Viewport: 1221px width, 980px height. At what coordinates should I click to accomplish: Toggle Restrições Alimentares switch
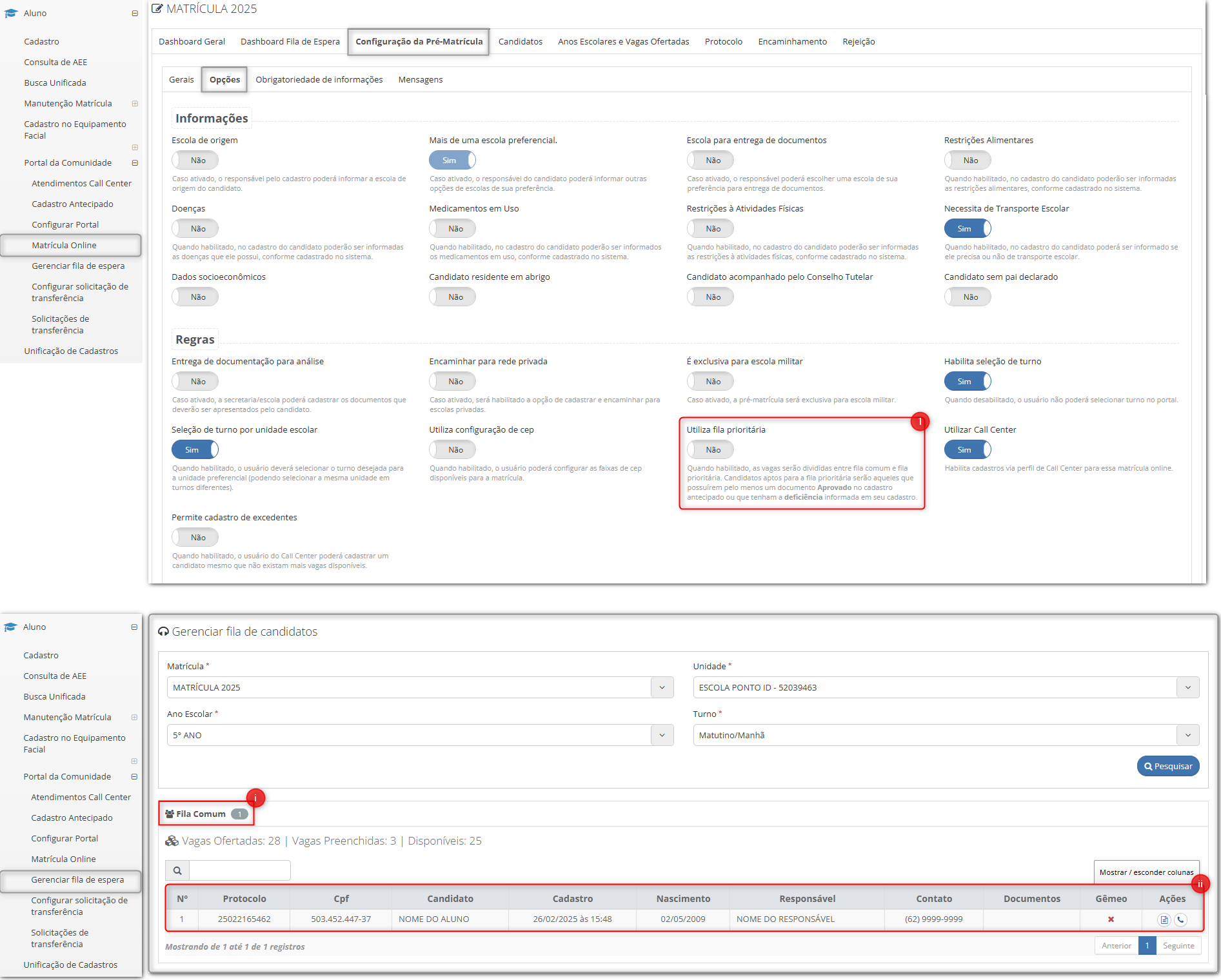coord(968,160)
